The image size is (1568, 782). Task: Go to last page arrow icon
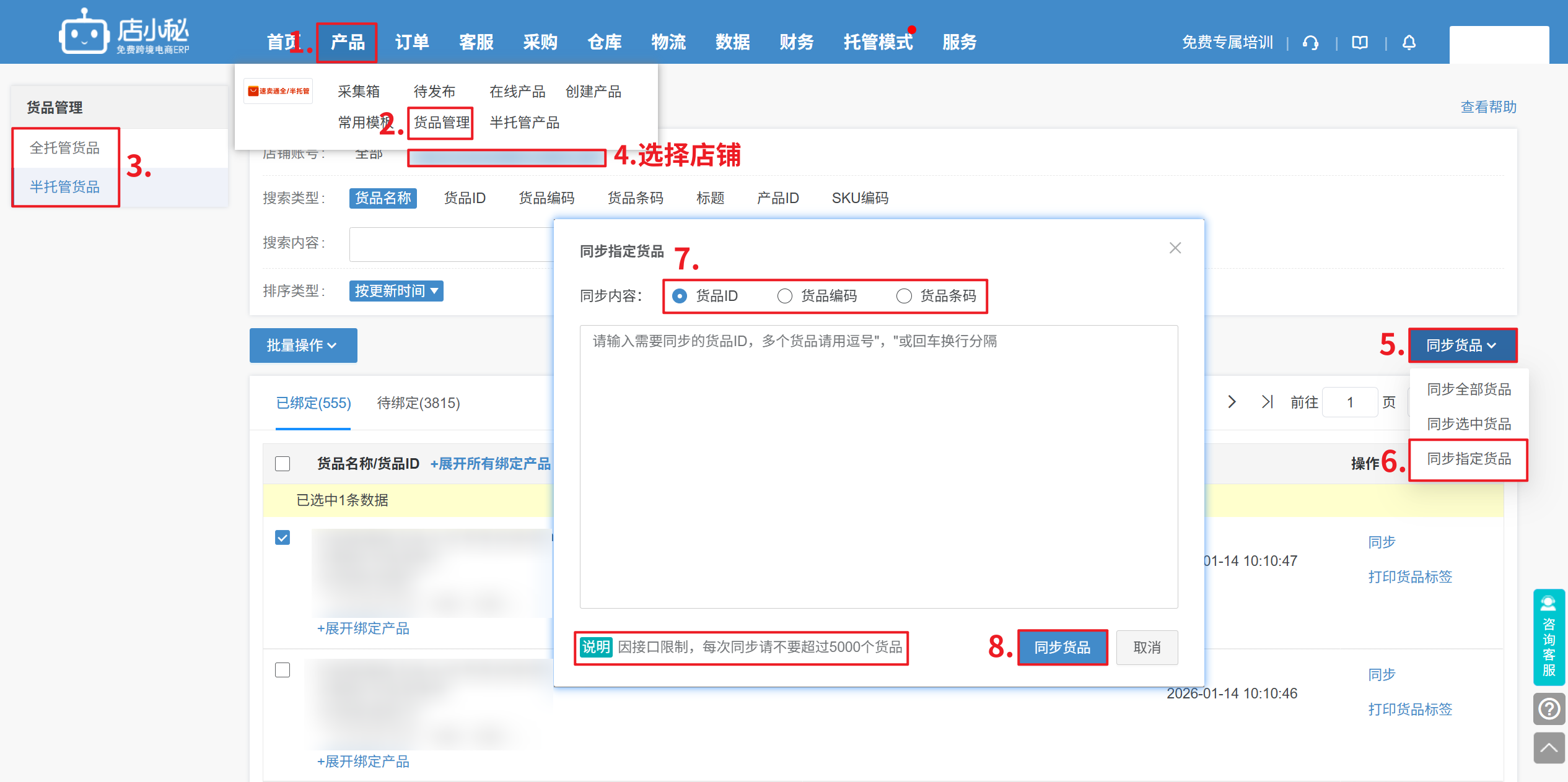pos(1267,402)
